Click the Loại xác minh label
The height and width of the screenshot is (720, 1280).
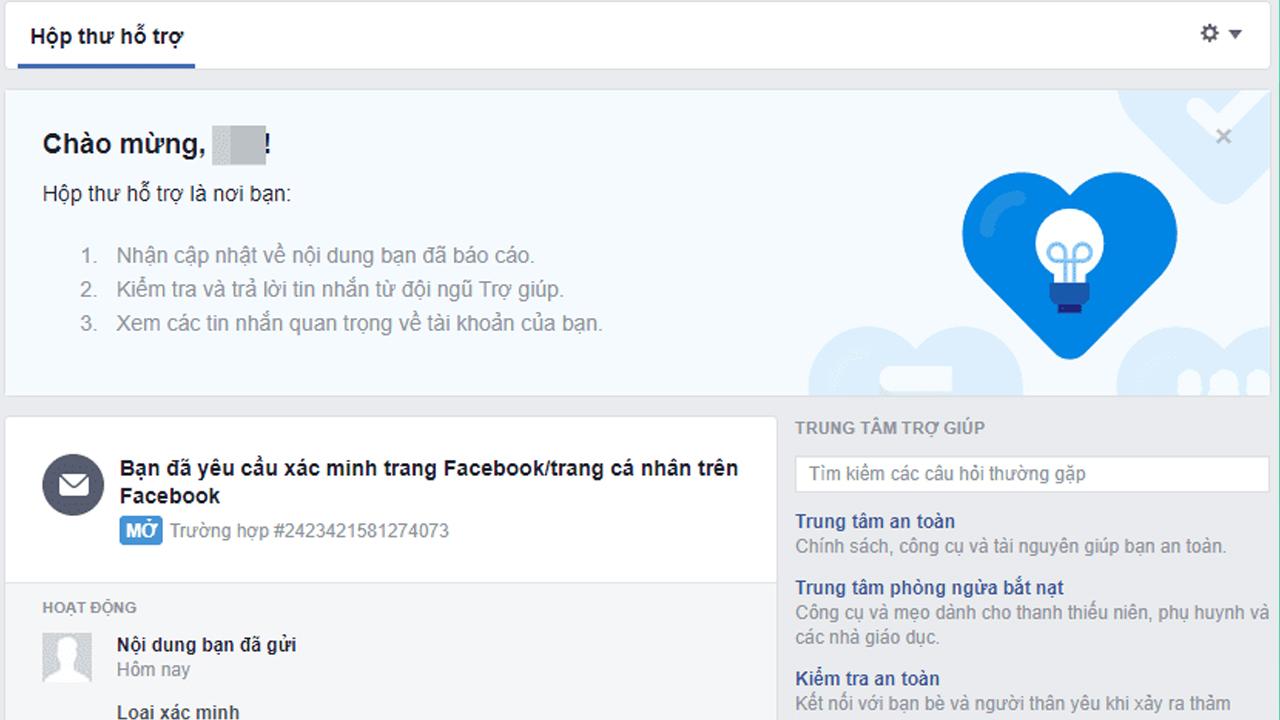pyautogui.click(x=178, y=712)
